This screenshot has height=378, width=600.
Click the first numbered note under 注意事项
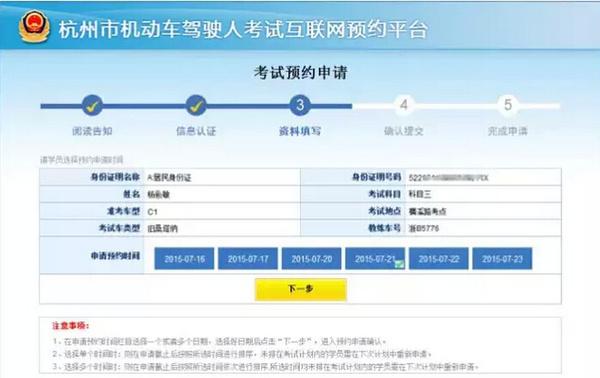pyautogui.click(x=220, y=341)
